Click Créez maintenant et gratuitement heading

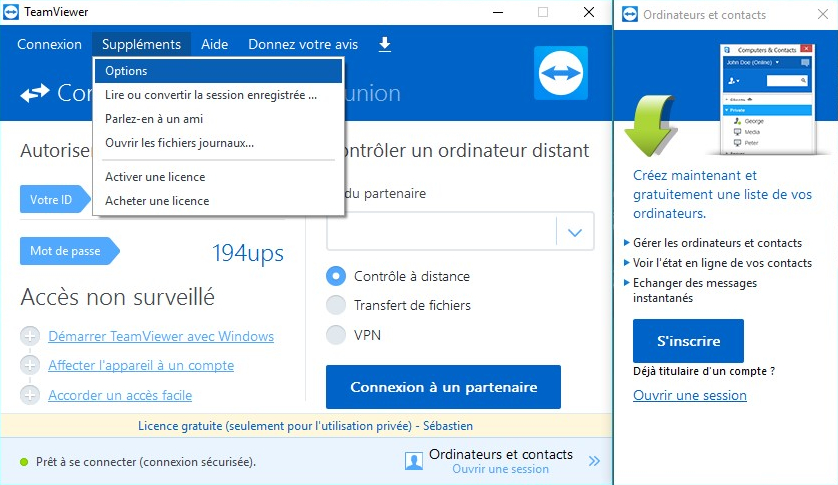click(723, 194)
